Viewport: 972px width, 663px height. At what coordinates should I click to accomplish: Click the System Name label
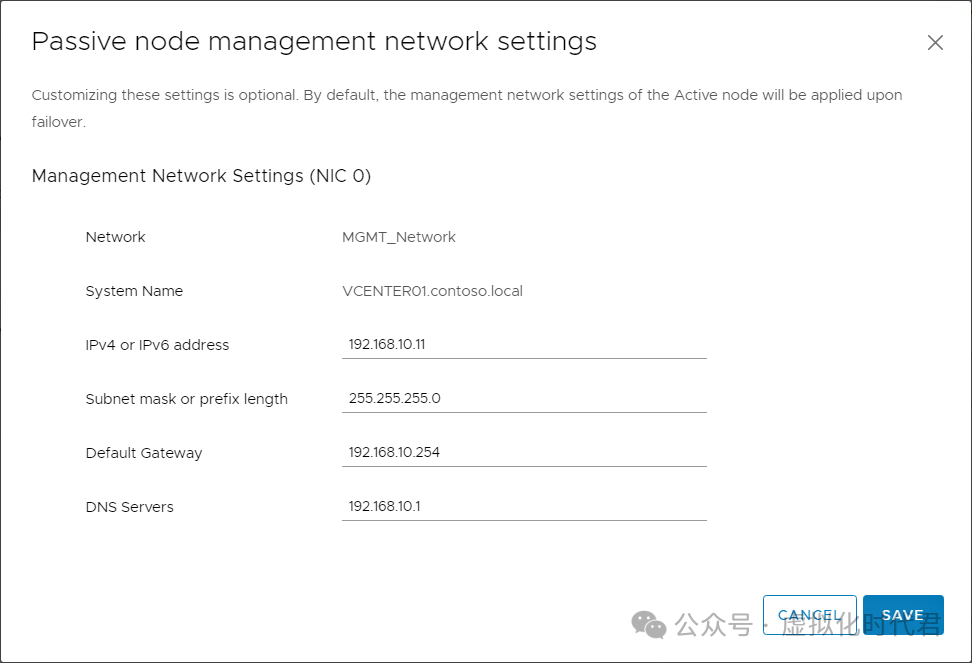click(134, 291)
